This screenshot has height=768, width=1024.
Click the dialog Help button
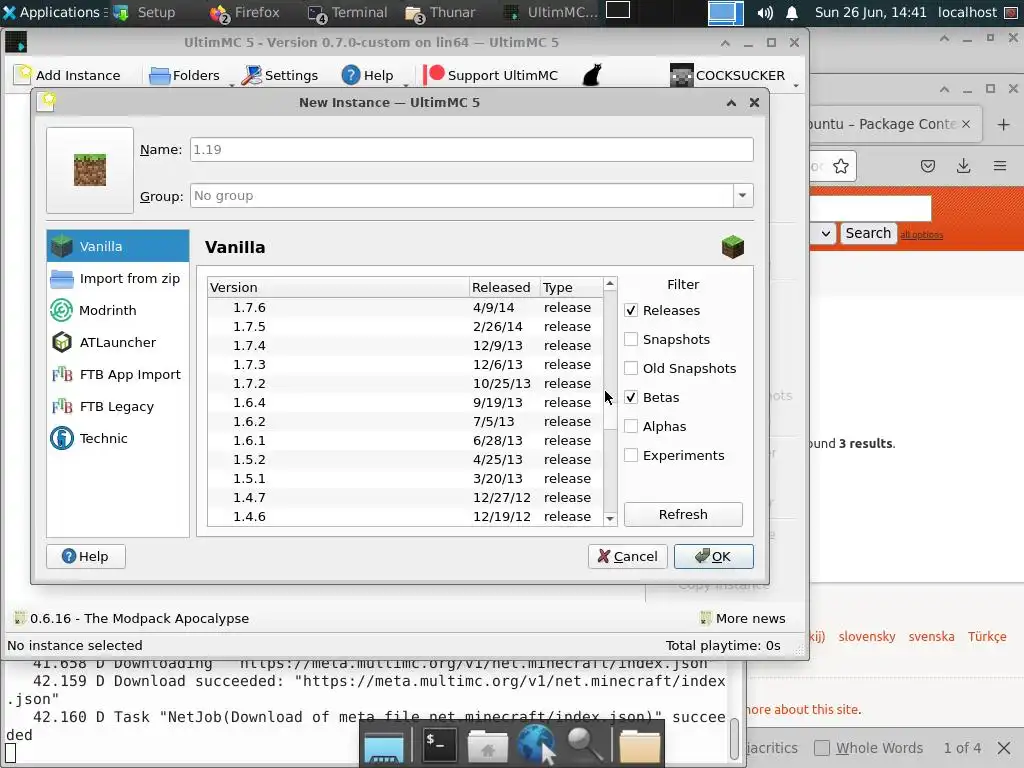(86, 556)
